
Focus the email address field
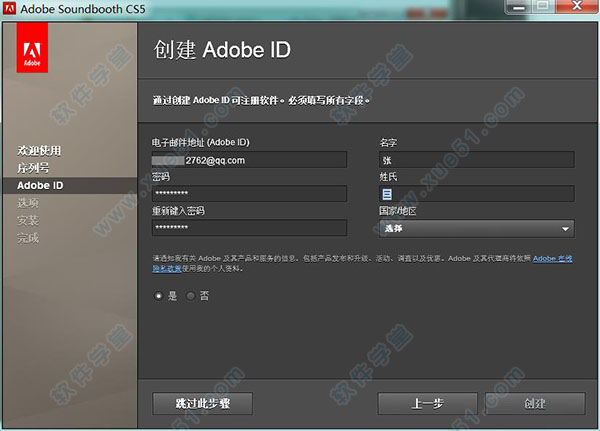point(249,160)
